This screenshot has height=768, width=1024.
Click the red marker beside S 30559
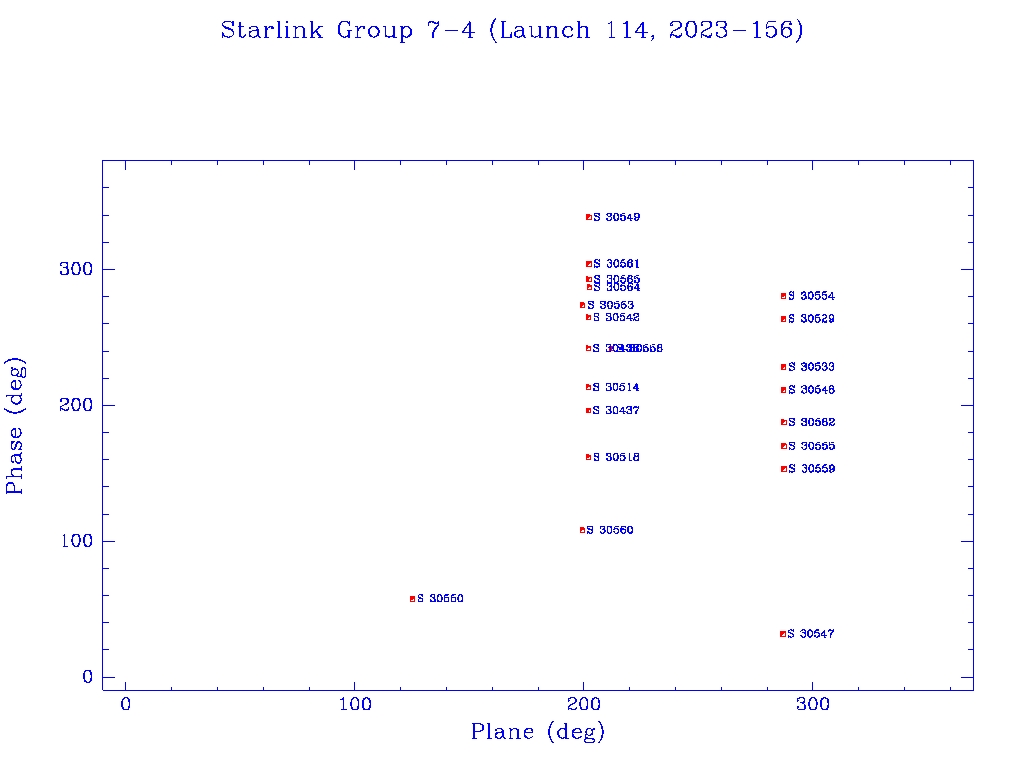click(x=784, y=469)
